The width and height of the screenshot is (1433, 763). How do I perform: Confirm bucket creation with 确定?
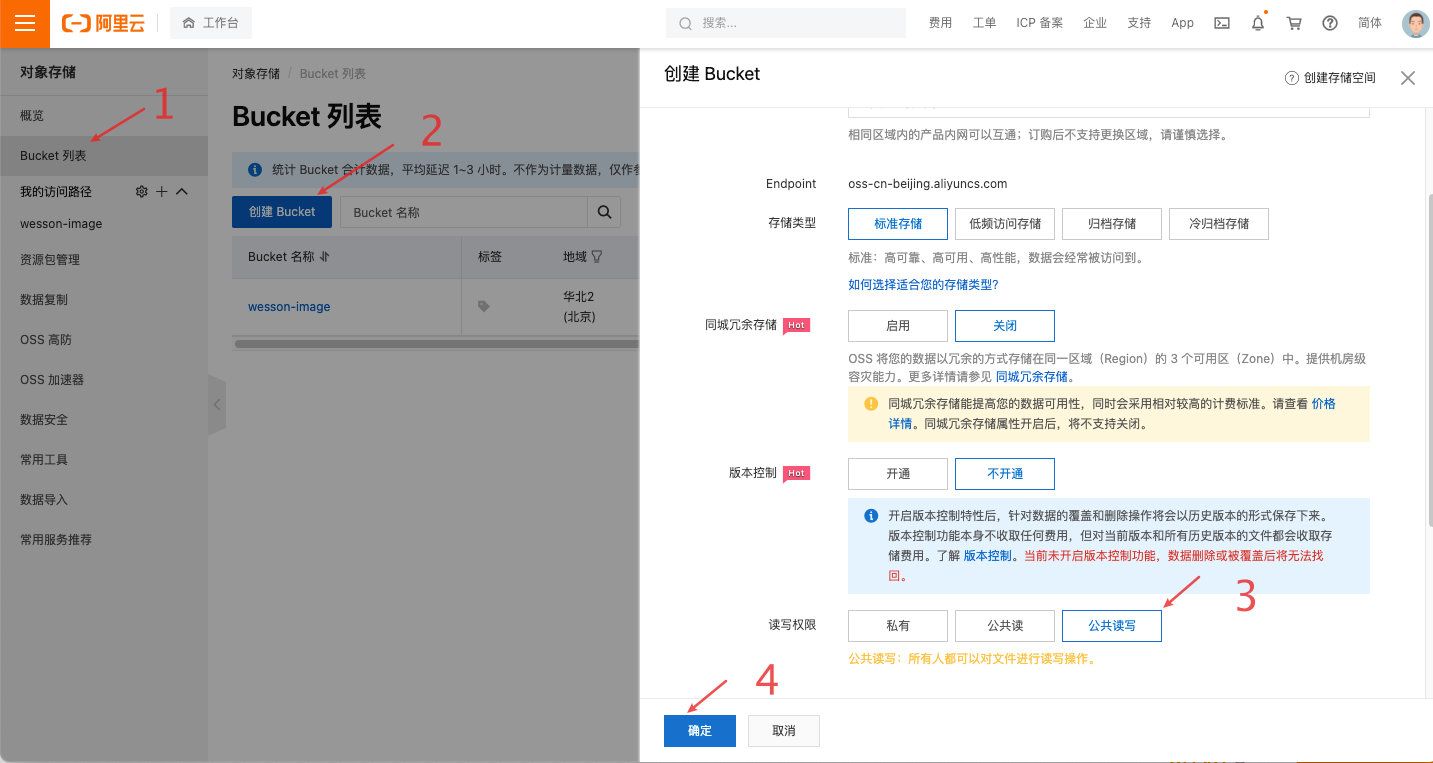(699, 731)
